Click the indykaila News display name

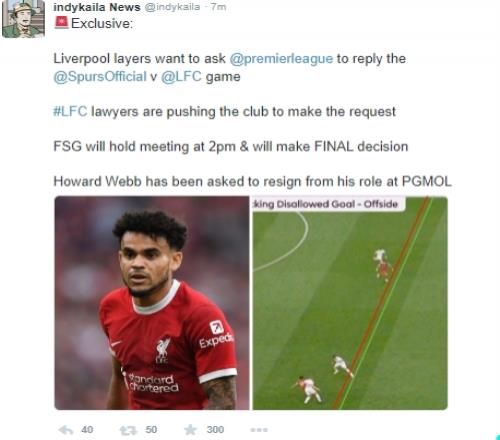click(x=97, y=7)
